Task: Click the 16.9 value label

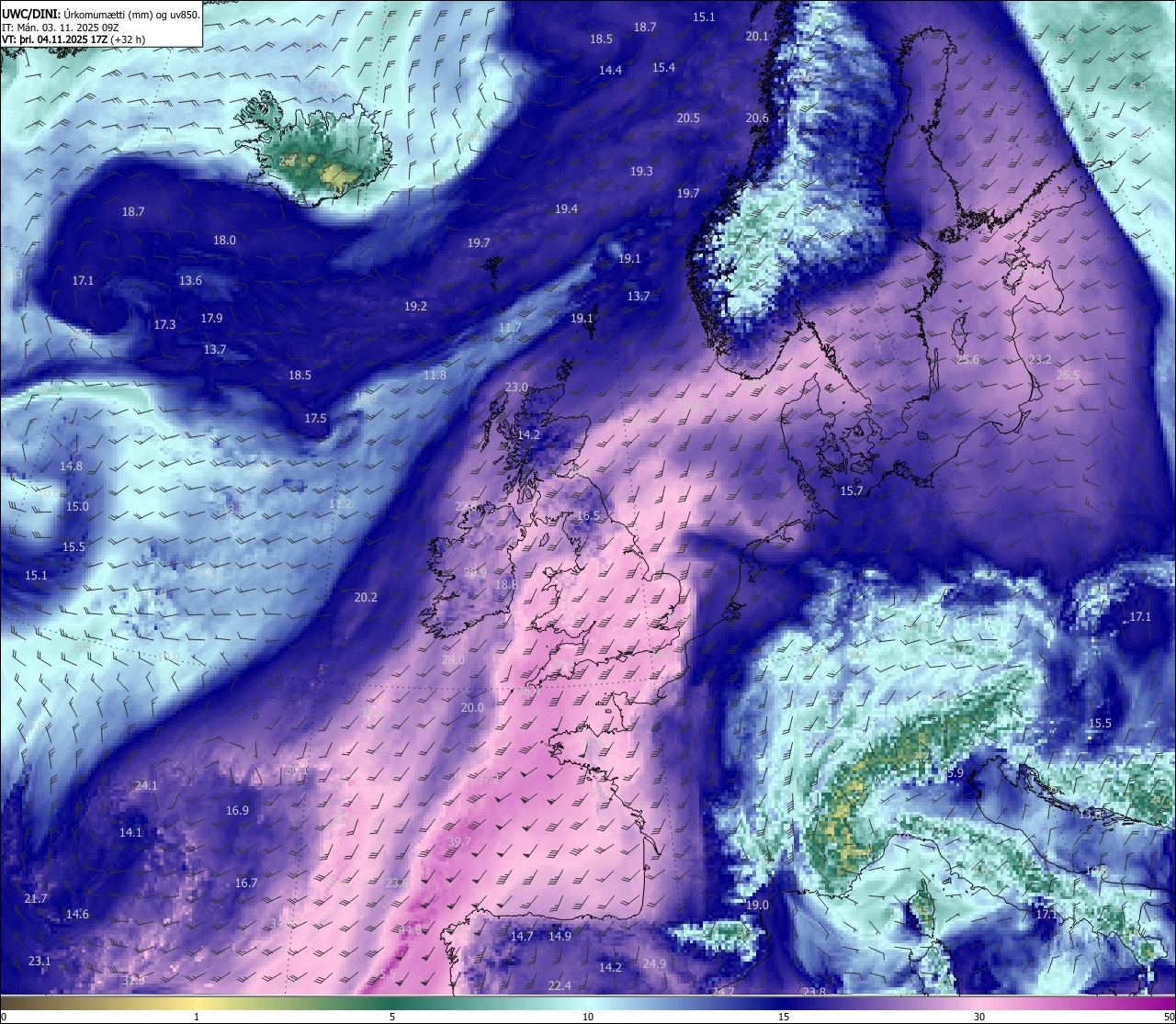Action: pos(237,811)
